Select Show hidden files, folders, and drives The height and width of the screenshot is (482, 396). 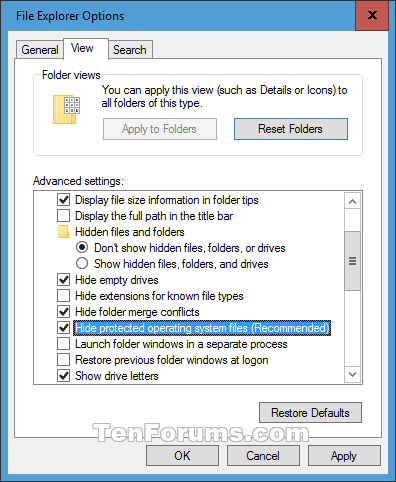(82, 263)
